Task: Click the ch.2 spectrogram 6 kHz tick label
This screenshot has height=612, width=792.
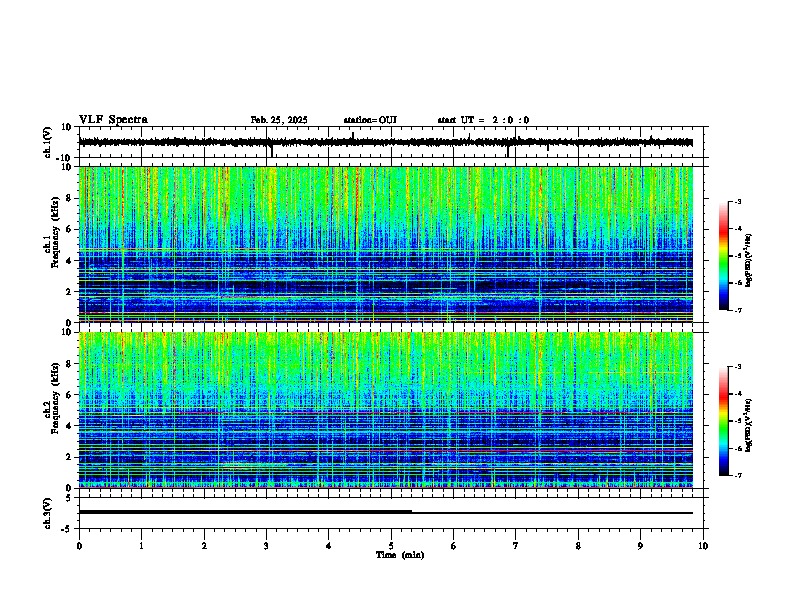Action: coord(69,395)
